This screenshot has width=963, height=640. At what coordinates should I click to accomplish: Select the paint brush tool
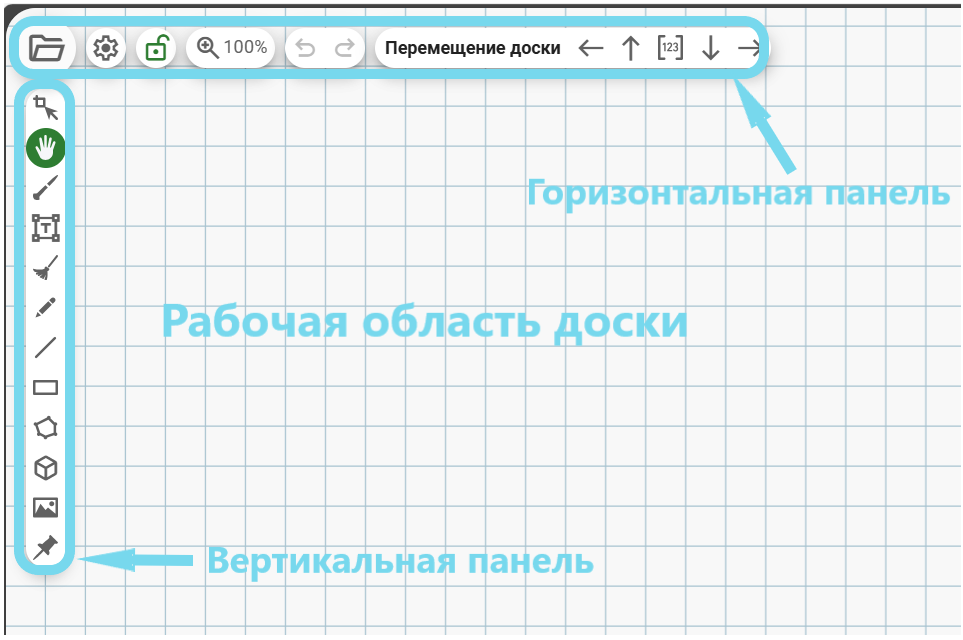pos(46,187)
